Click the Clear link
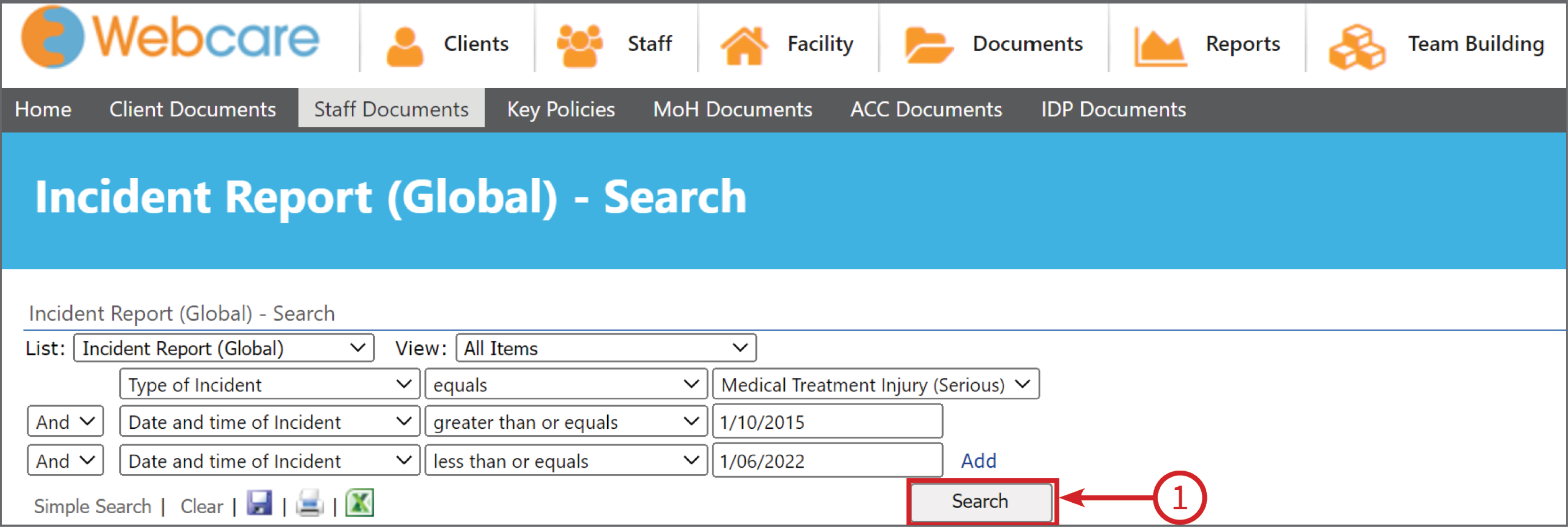Screen dimensions: 1568x527 [202, 507]
